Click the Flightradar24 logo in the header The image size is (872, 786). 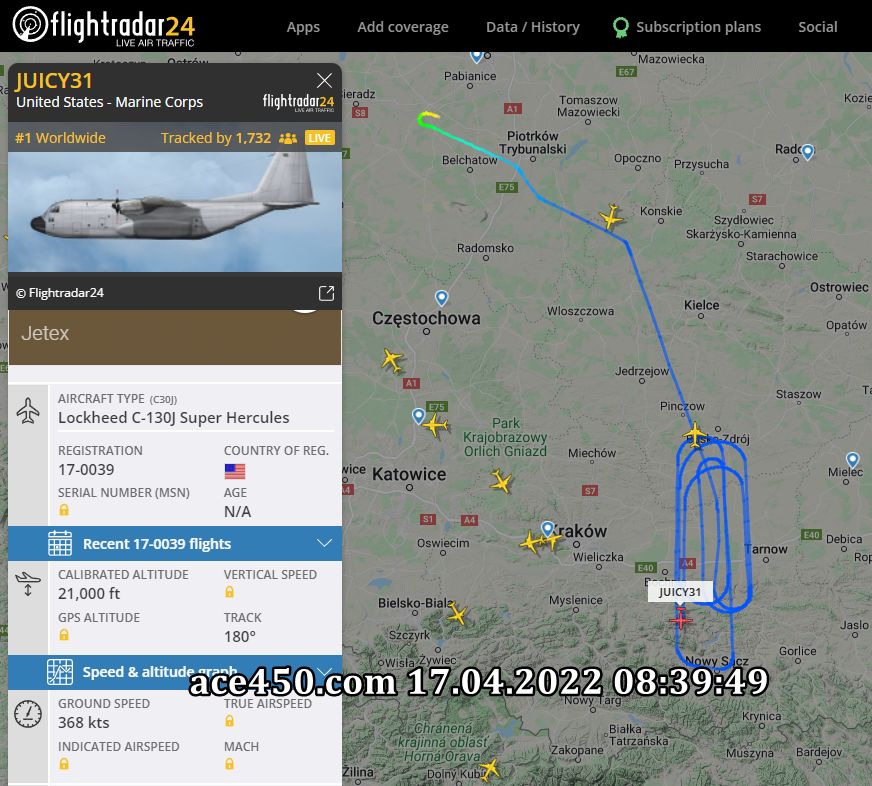pos(104,26)
